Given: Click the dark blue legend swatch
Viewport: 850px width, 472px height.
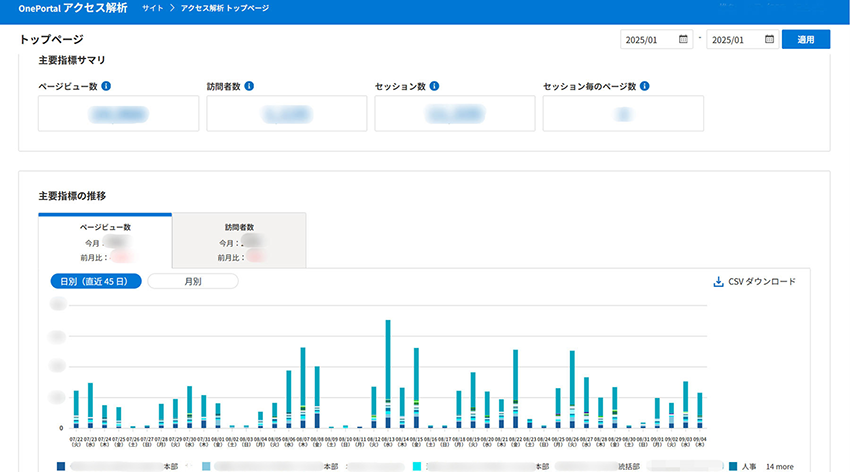Looking at the screenshot, I should (x=62, y=466).
